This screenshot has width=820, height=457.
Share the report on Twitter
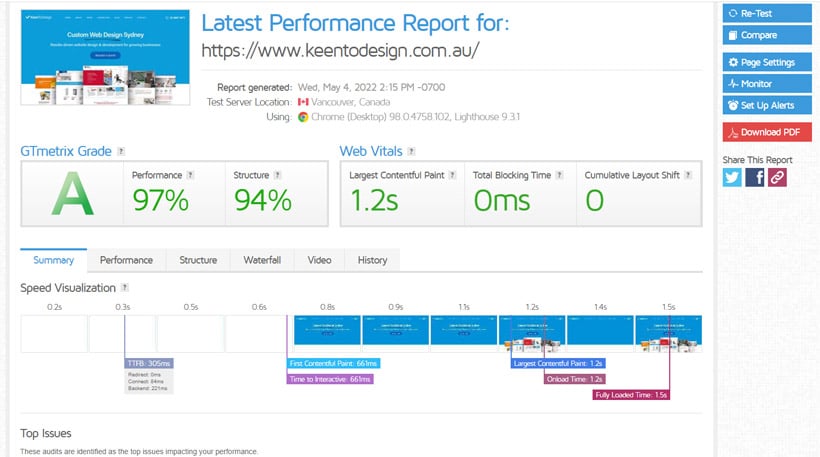732,177
